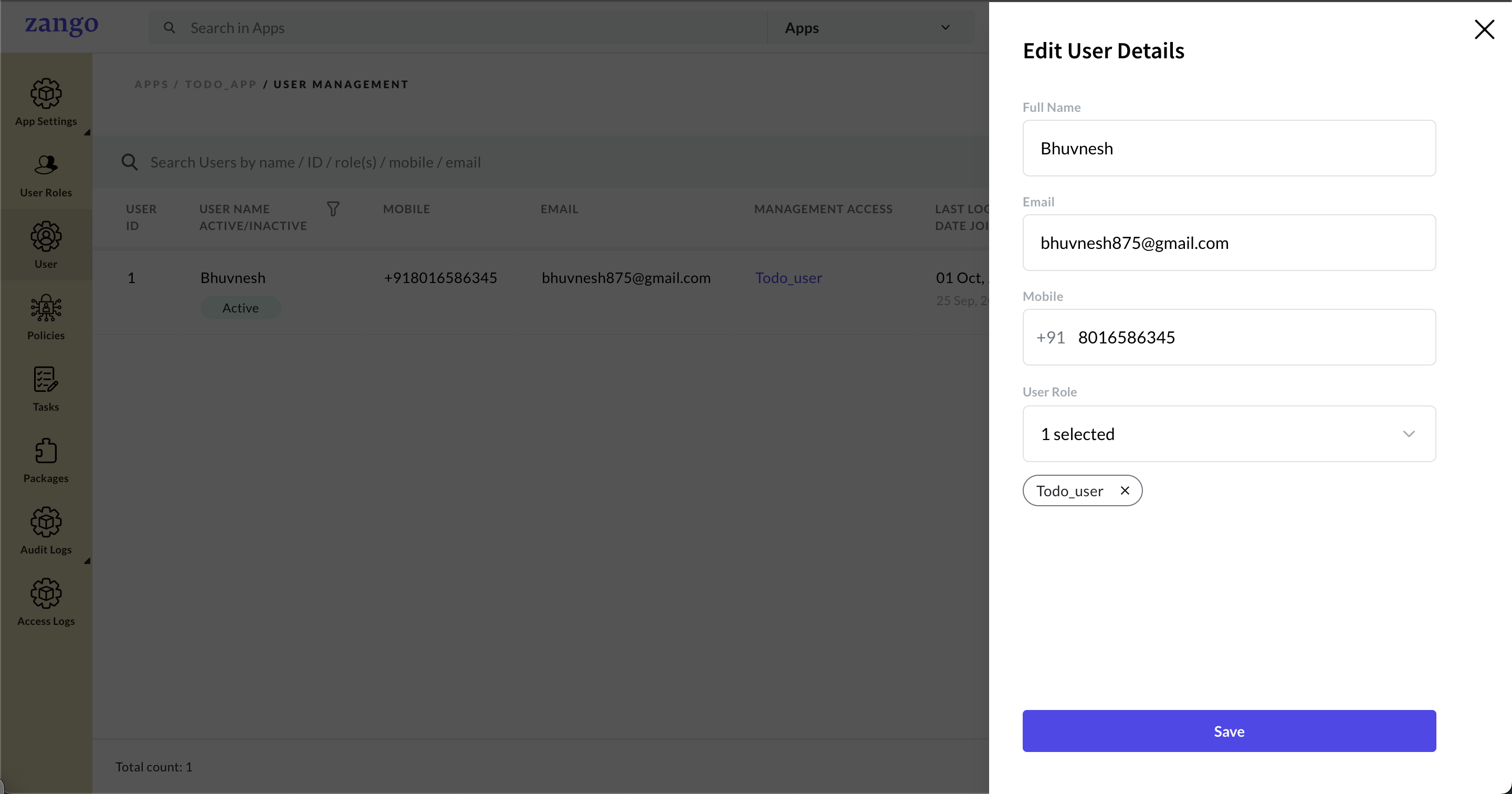
Task: Click the filter icon beside User Name column
Action: tap(333, 208)
